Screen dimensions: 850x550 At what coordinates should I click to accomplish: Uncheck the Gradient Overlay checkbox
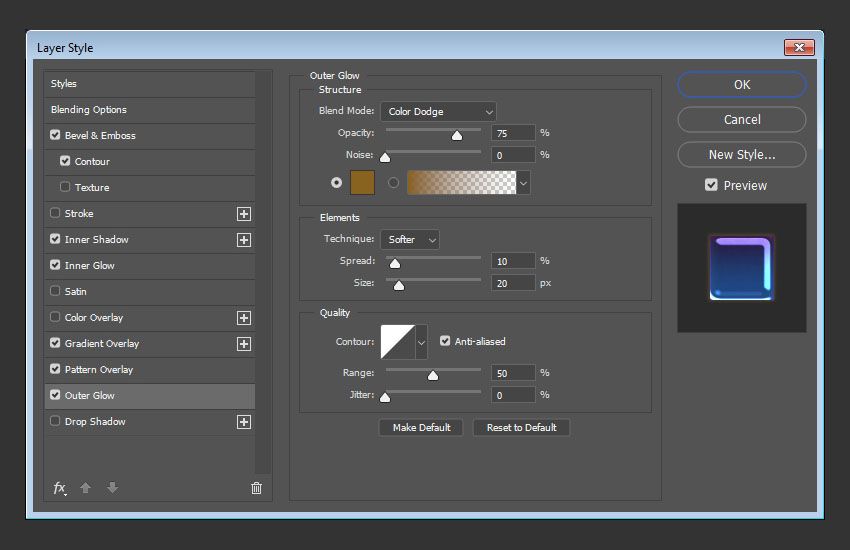(x=55, y=343)
